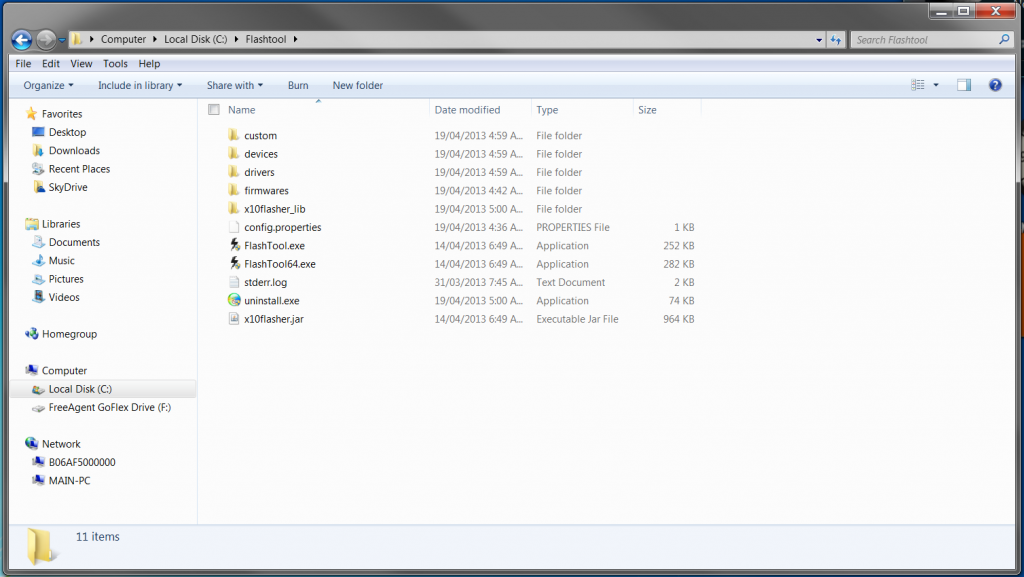Open the Pictures library
Screen dimensions: 1024x577
(66, 279)
